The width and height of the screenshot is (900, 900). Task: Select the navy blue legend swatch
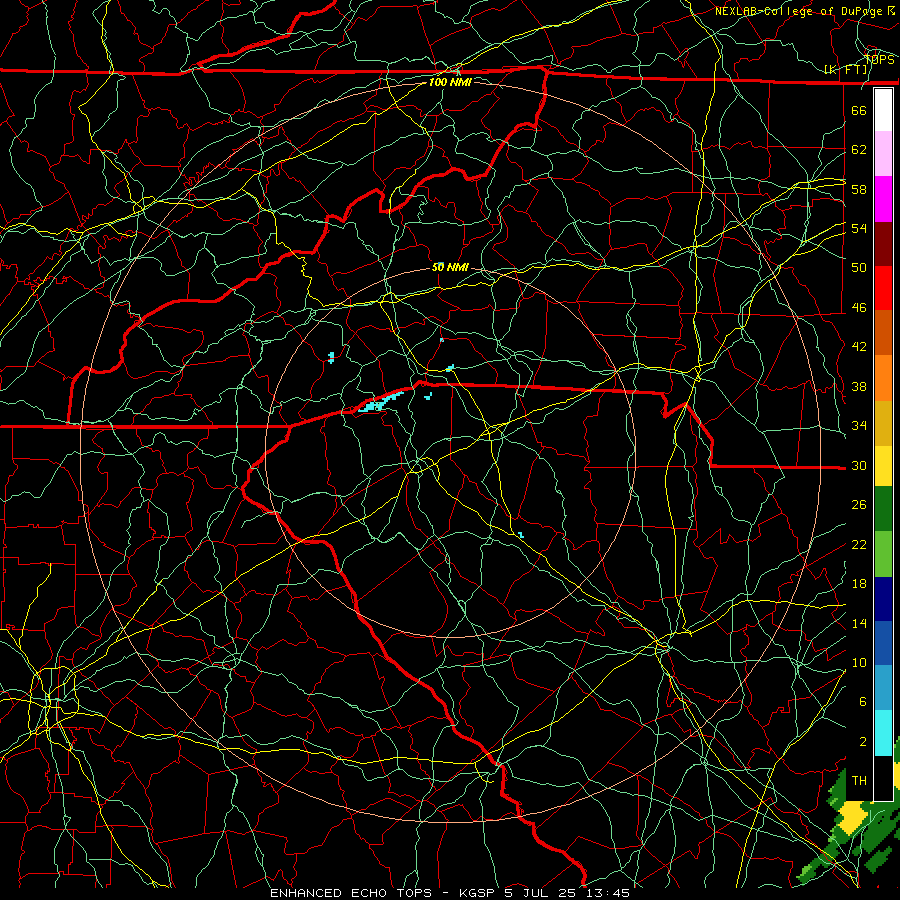pyautogui.click(x=883, y=599)
